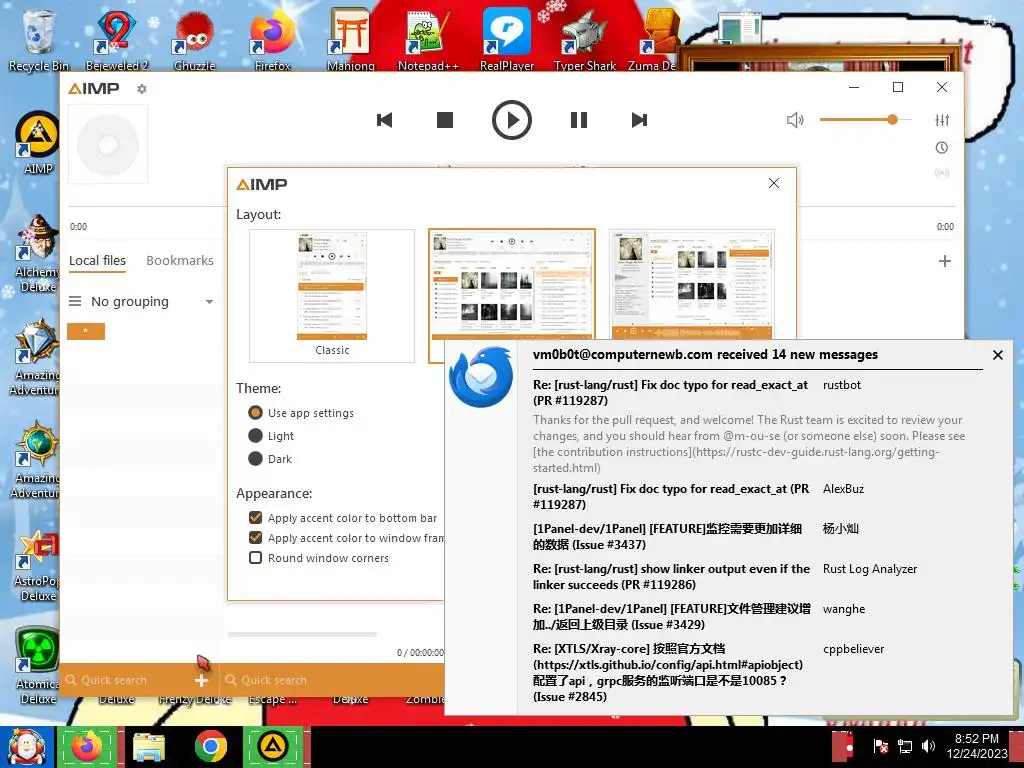Switch to Bookmarks tab
The width and height of the screenshot is (1024, 768).
(180, 261)
